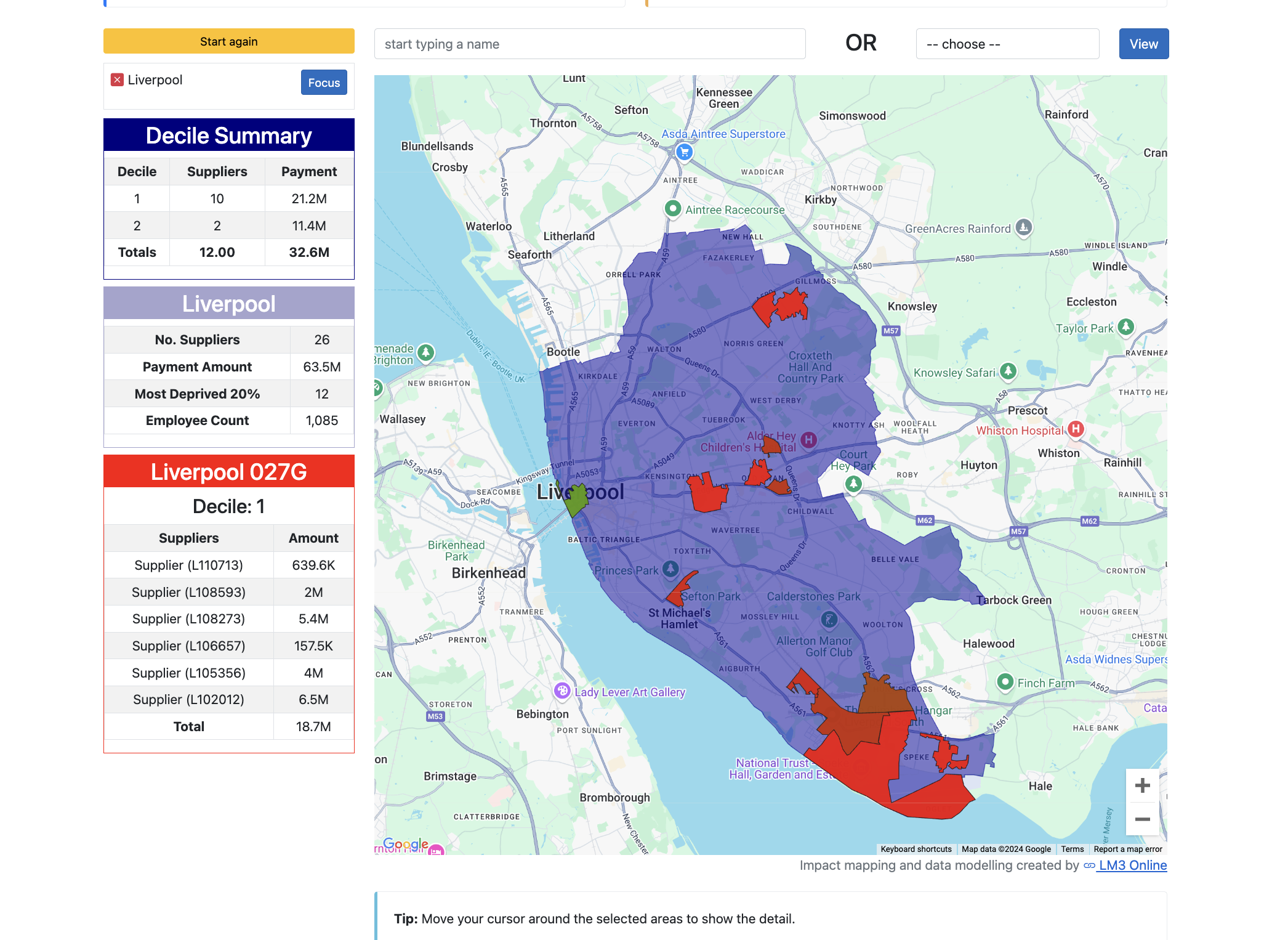Viewport: 1288px width, 940px height.
Task: Click the 'Prescot' map label
Action: pyautogui.click(x=1028, y=410)
